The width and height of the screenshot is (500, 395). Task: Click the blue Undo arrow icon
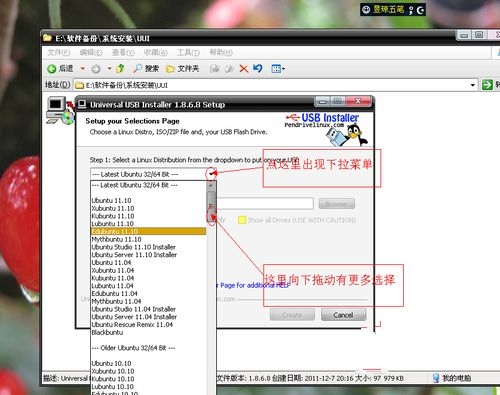coord(258,69)
